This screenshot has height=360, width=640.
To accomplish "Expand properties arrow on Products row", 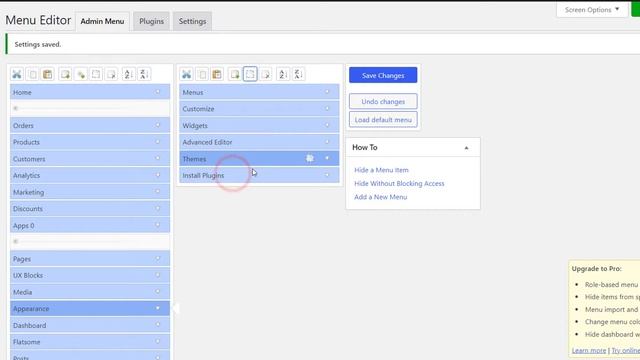I will tap(158, 142).
